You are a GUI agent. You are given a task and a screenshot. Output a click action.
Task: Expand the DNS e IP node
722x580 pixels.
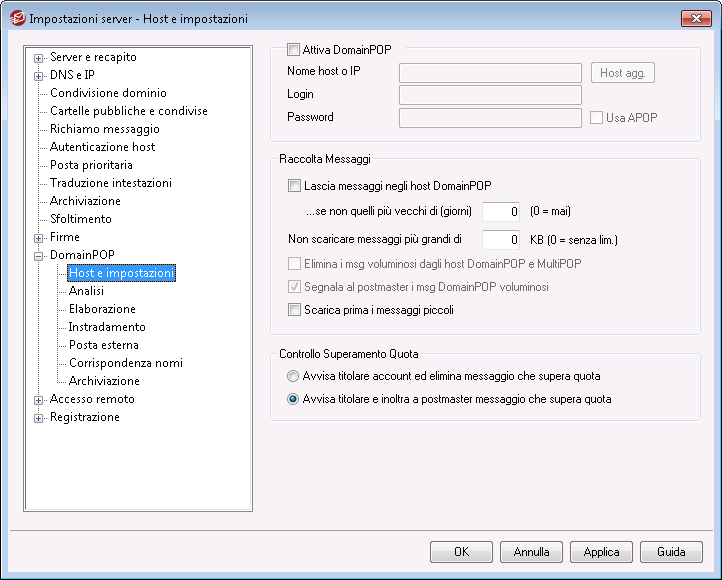(39, 76)
